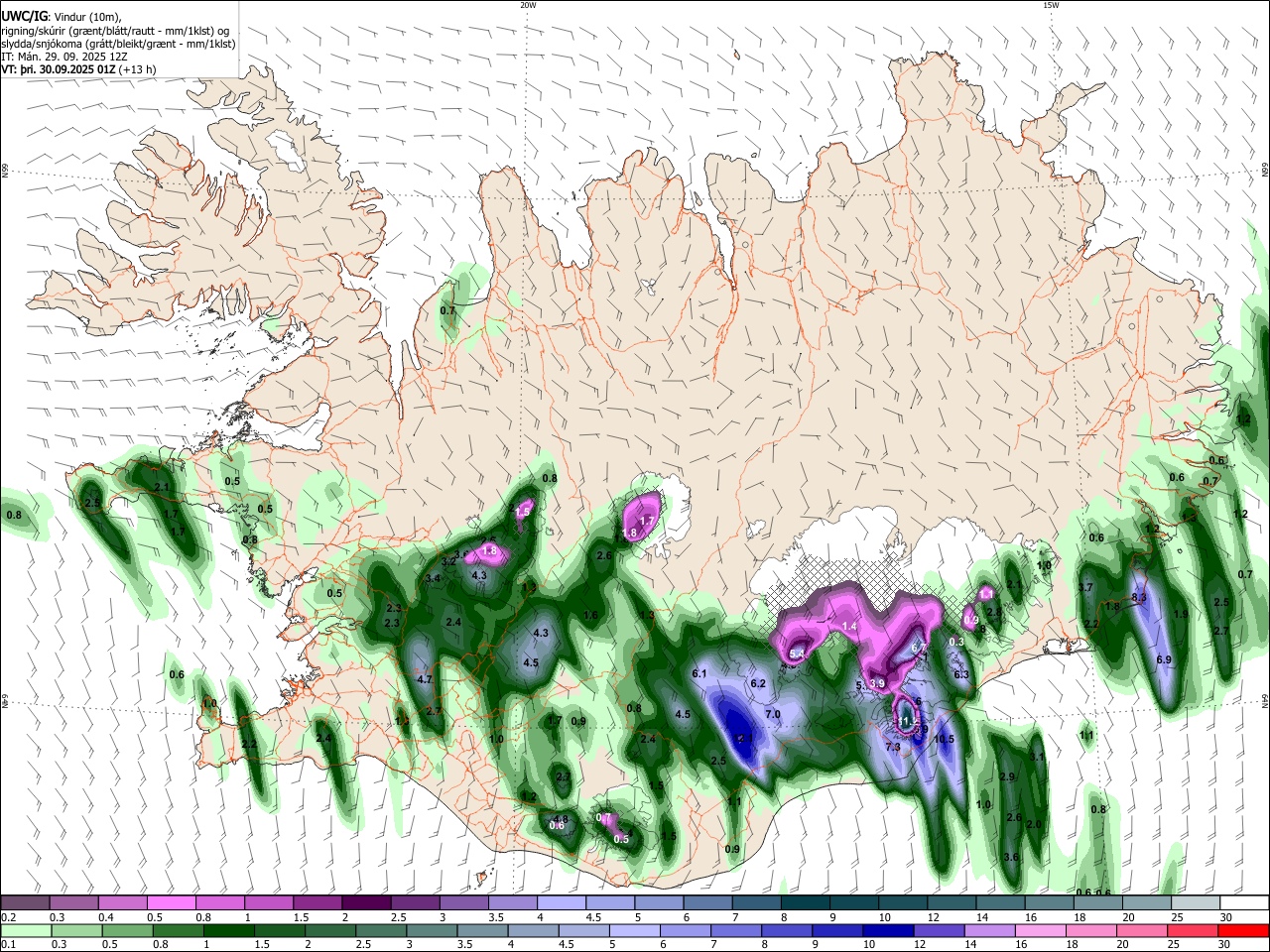The height and width of the screenshot is (952, 1270).
Task: Click the 4 swatch in the rain legend
Action: coord(532,930)
